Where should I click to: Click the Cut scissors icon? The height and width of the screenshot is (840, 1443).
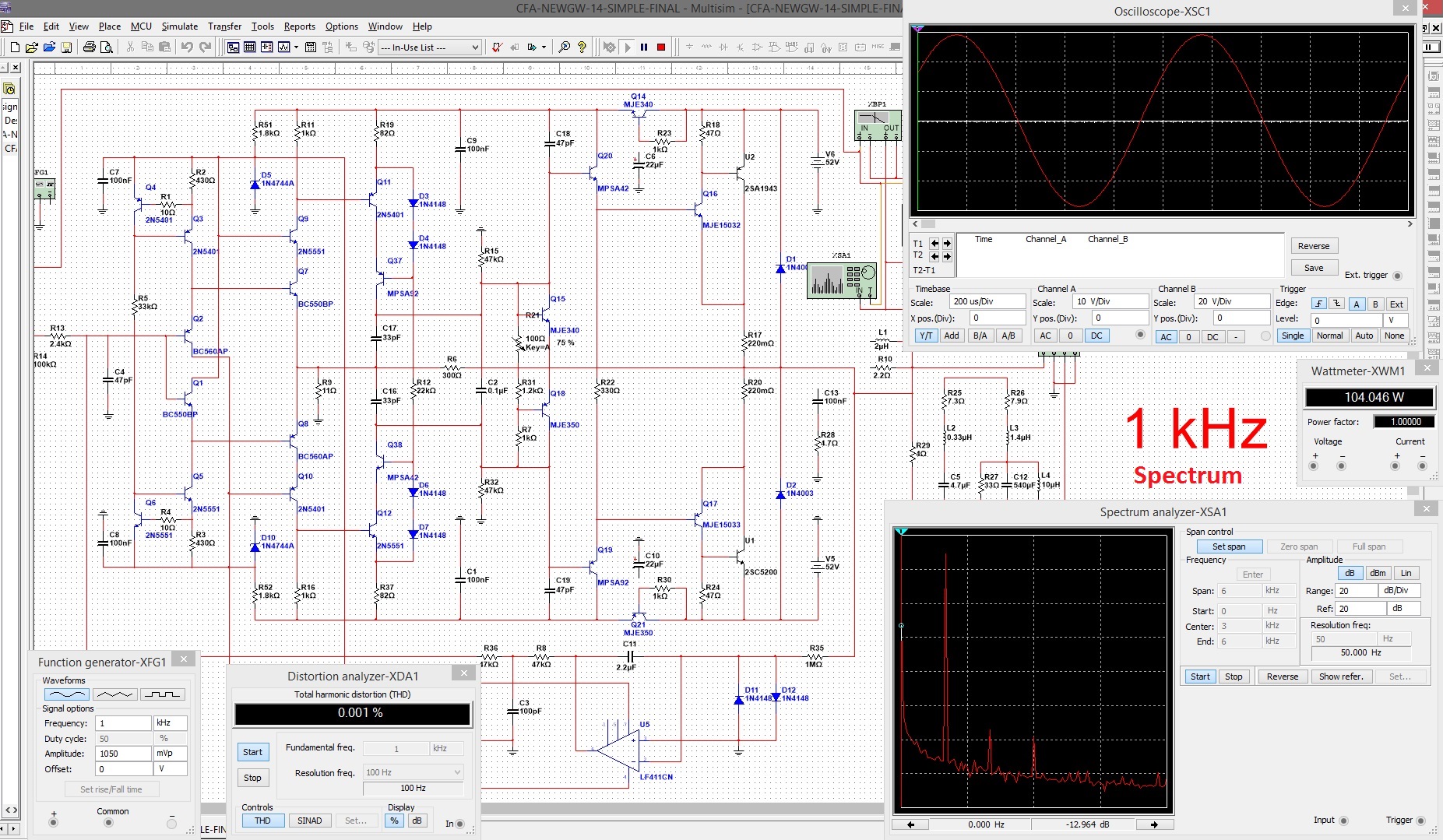tap(130, 47)
